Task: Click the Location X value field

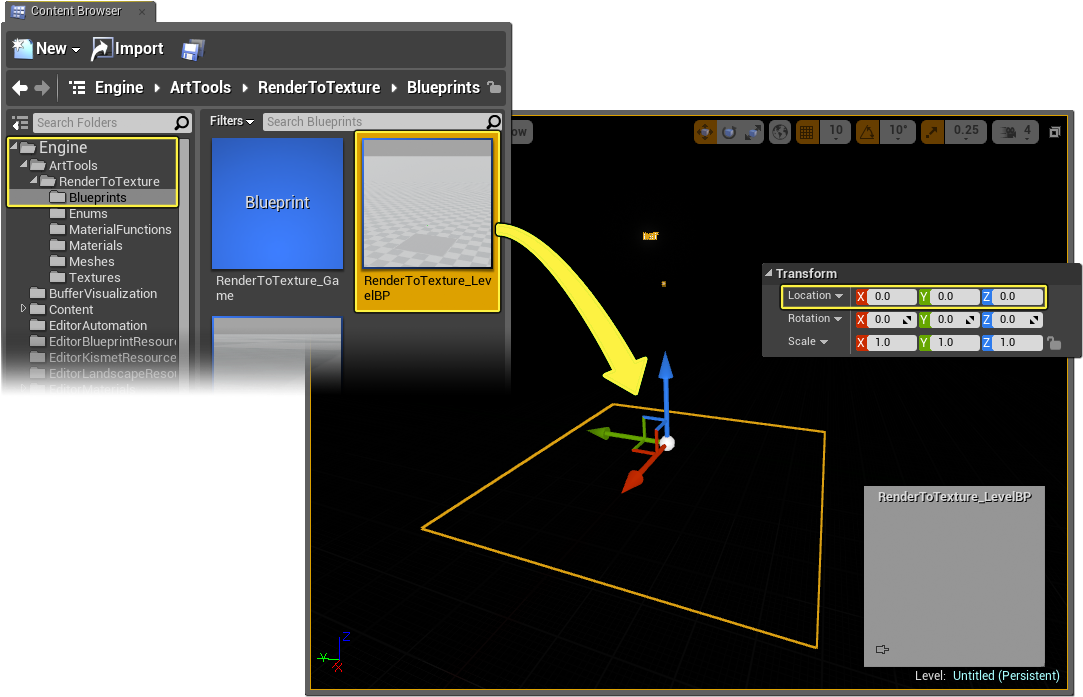Action: pyautogui.click(x=892, y=296)
